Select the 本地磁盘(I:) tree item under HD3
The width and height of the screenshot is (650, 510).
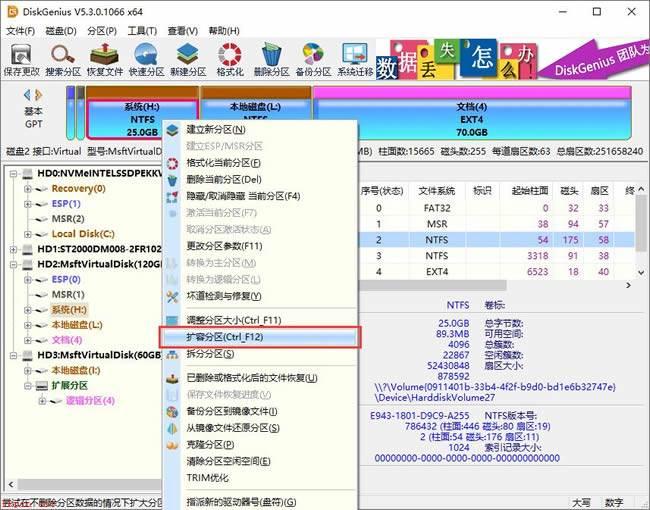tap(76, 371)
